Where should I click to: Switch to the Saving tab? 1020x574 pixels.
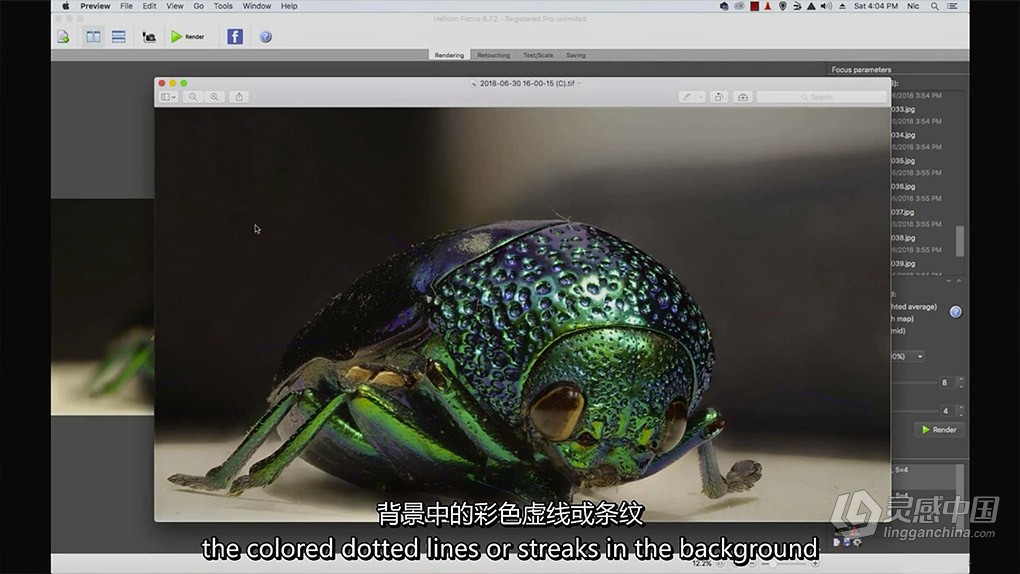pyautogui.click(x=576, y=55)
